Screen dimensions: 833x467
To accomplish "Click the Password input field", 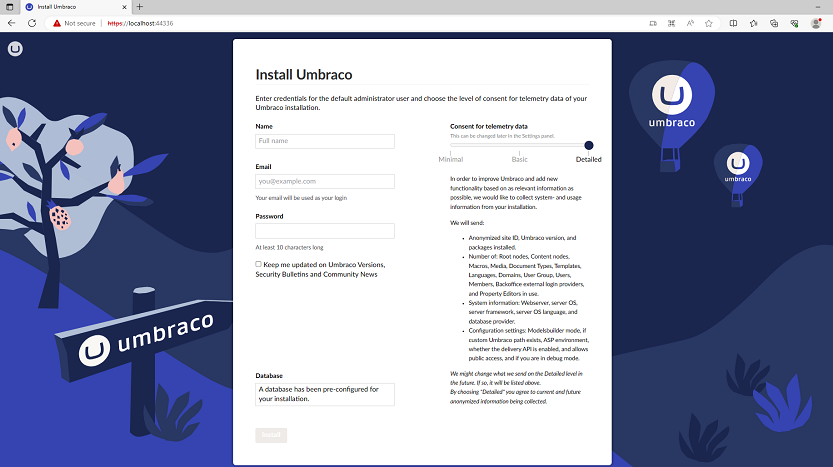I will tap(325, 231).
